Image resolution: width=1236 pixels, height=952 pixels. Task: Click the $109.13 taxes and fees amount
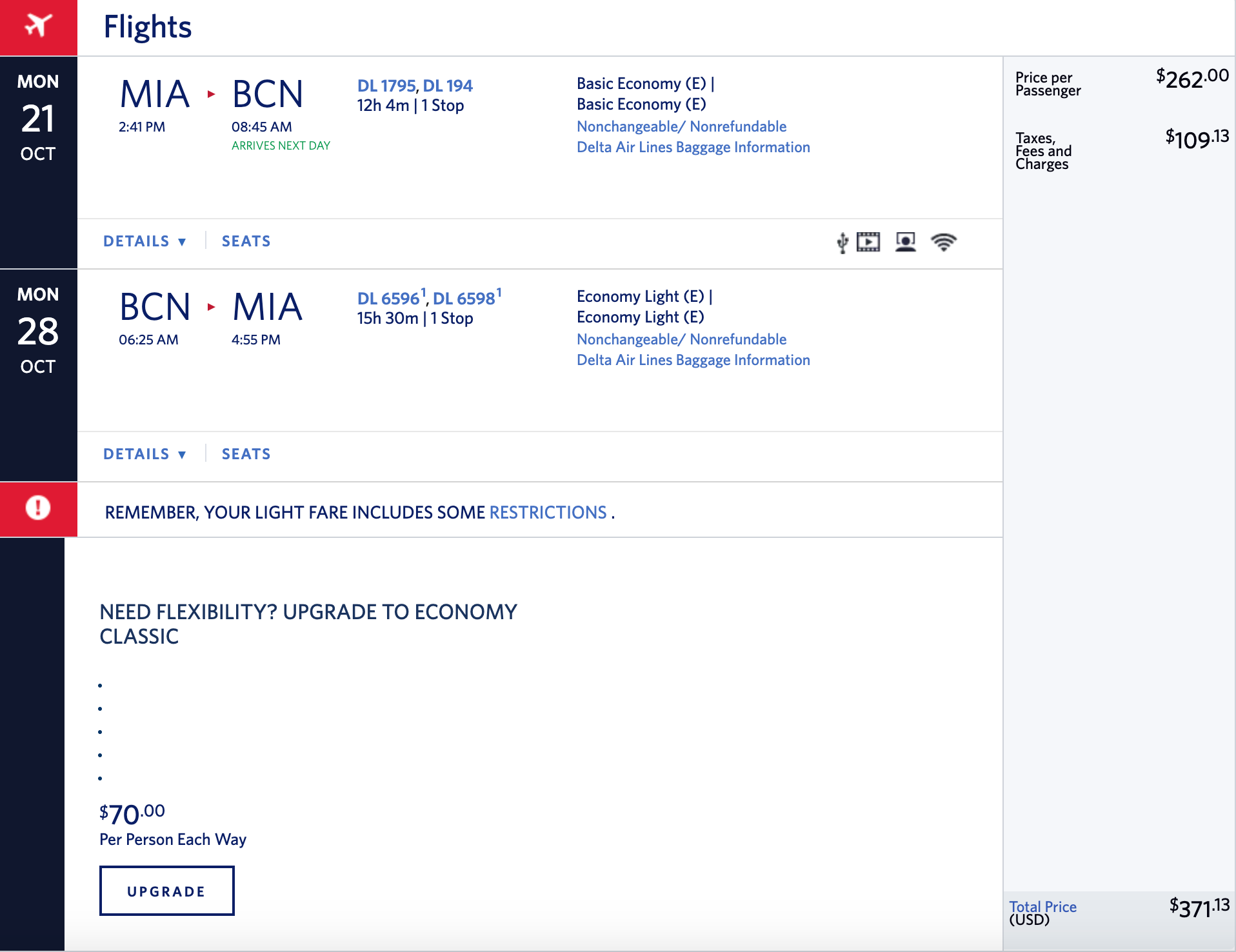(1197, 138)
